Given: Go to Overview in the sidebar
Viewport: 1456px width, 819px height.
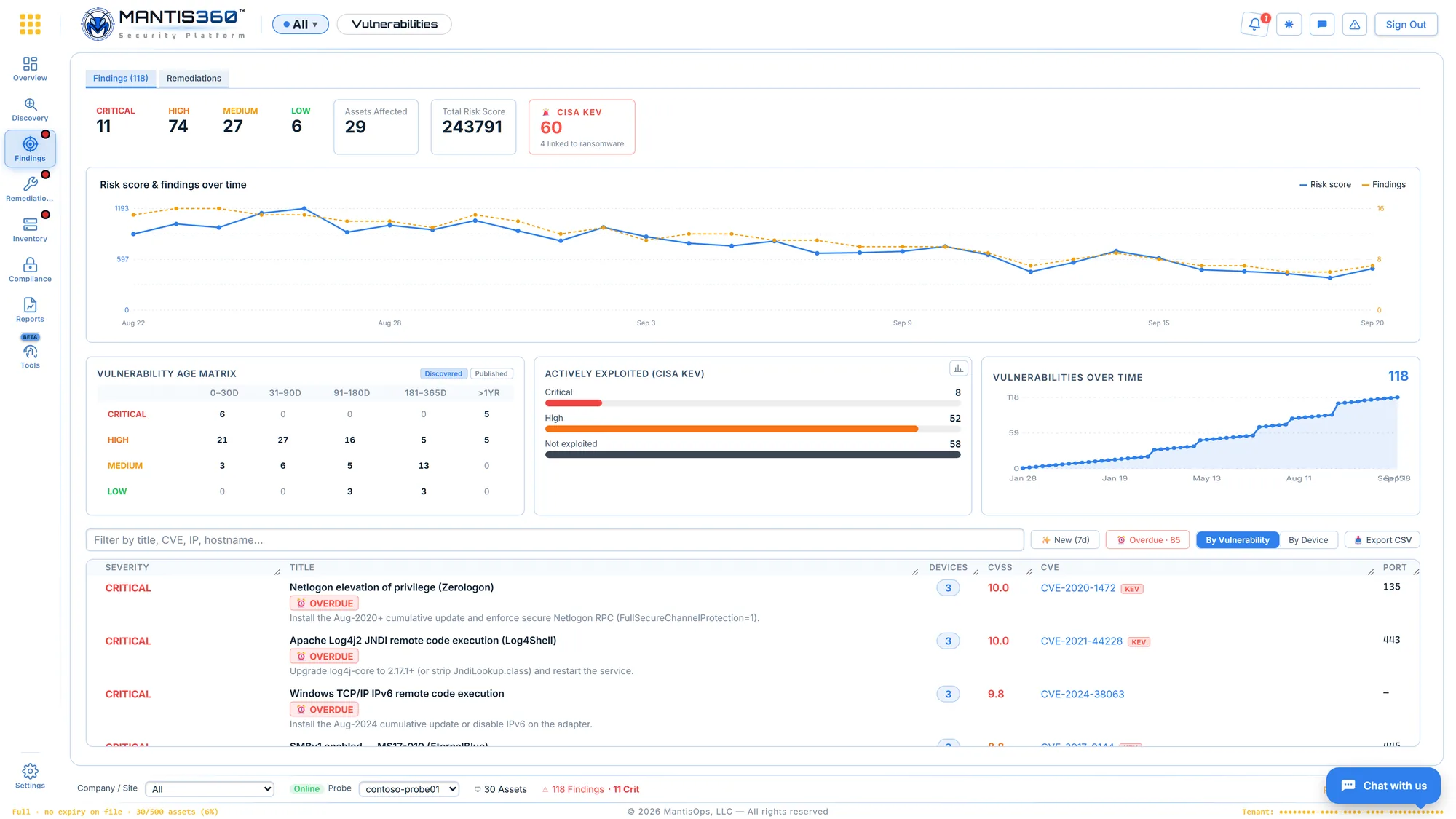Looking at the screenshot, I should (x=30, y=69).
